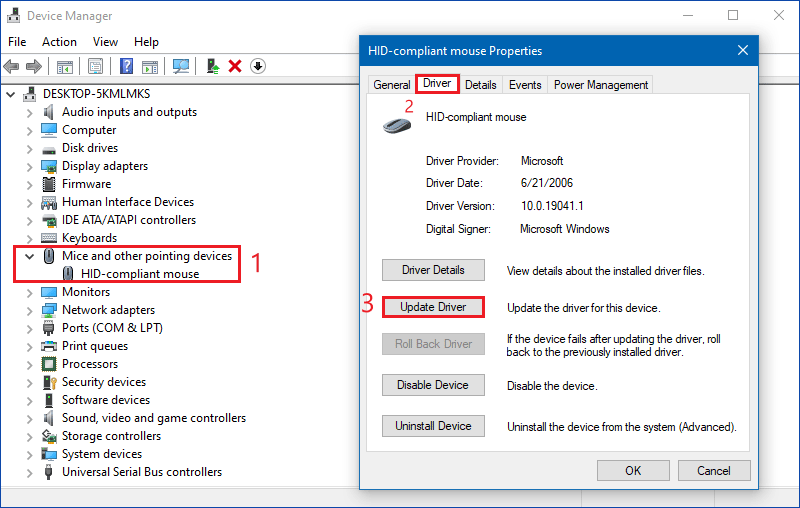Click the Forward arrow toolbar icon

(34, 66)
